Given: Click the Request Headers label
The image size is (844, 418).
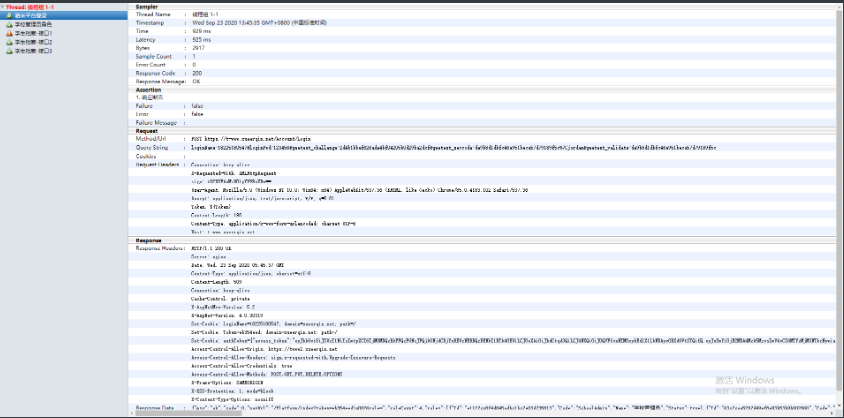Looking at the screenshot, I should pos(156,164).
